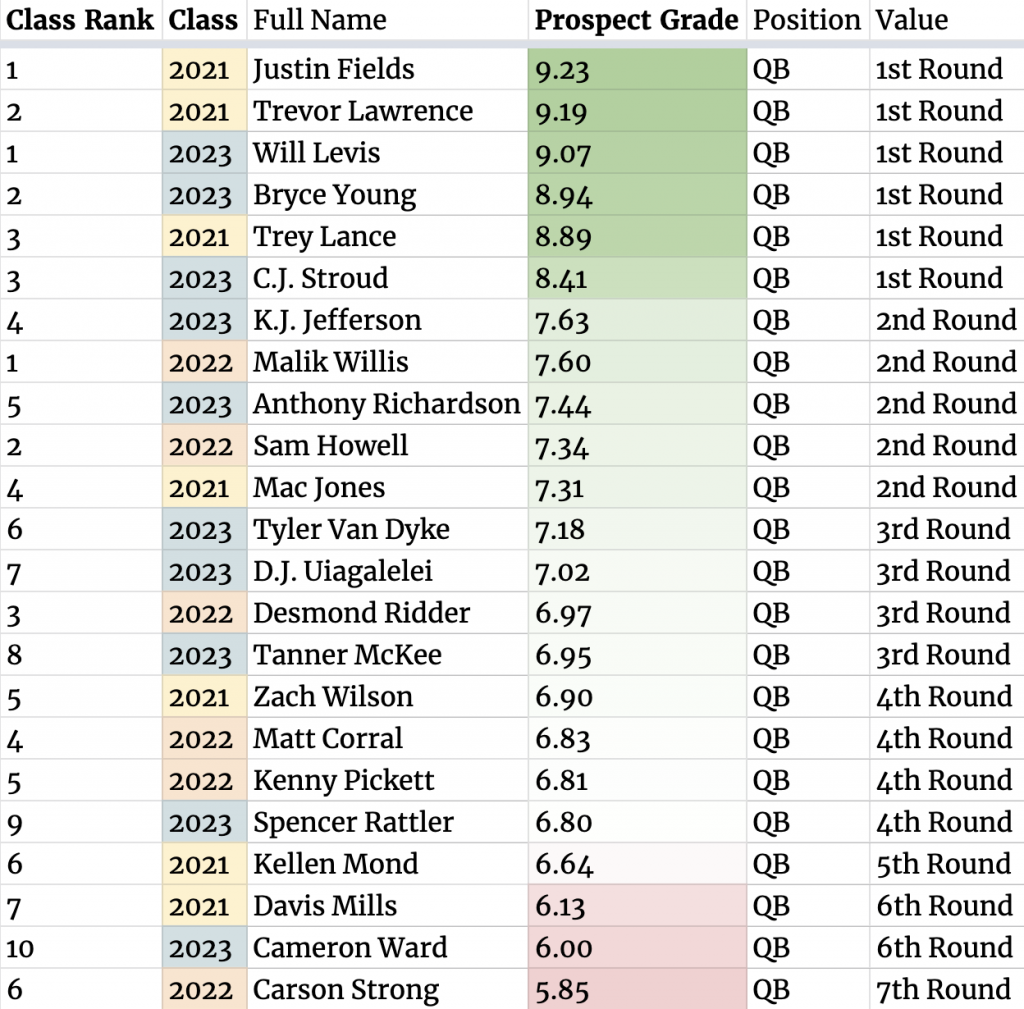Select Will Levis's blue 2023 class cell
Viewport: 1024px width, 1009px height.
pos(203,154)
